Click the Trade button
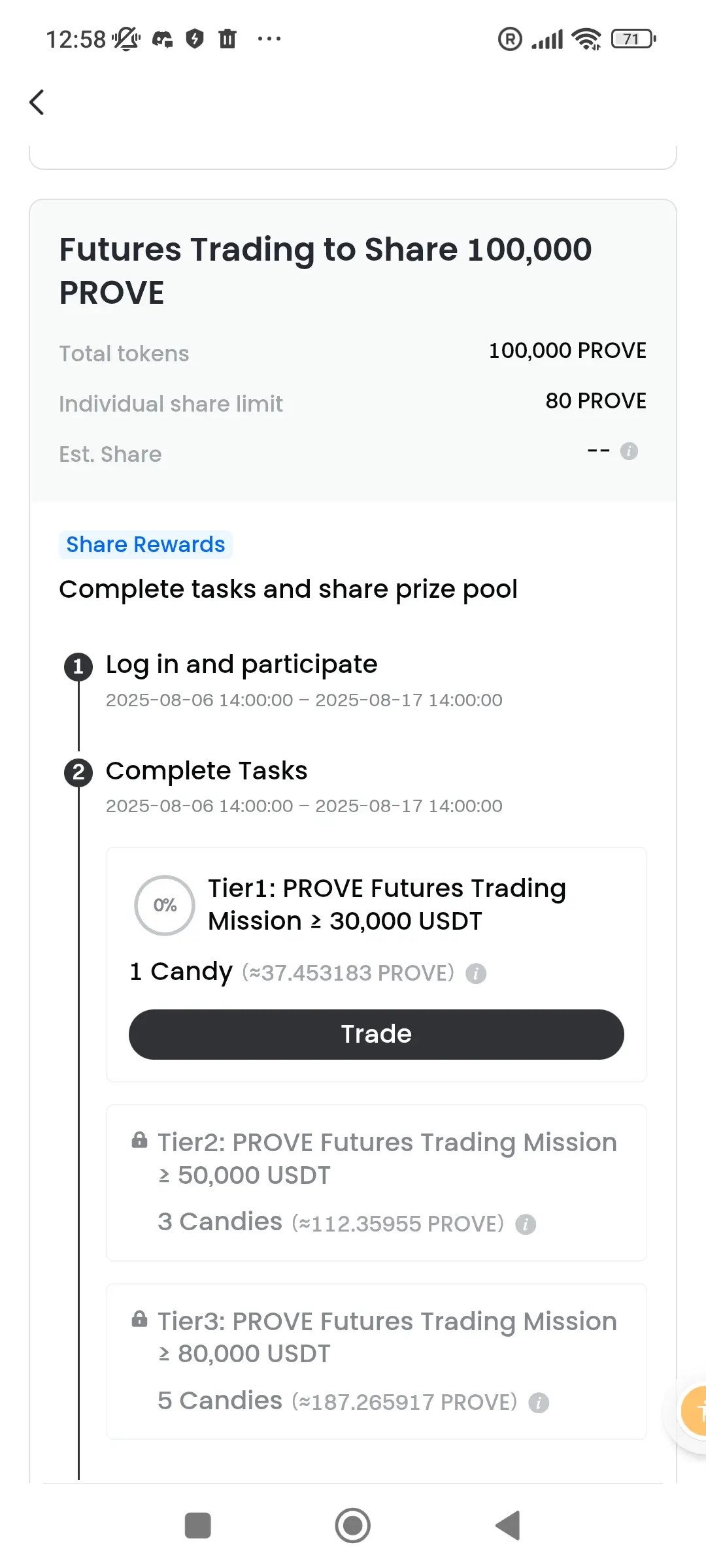 377,1034
